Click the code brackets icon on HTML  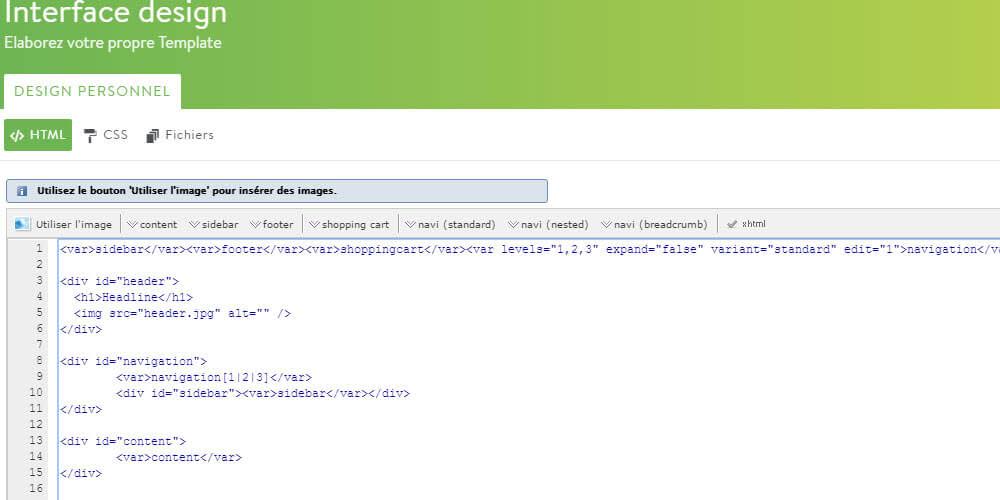[x=17, y=136]
